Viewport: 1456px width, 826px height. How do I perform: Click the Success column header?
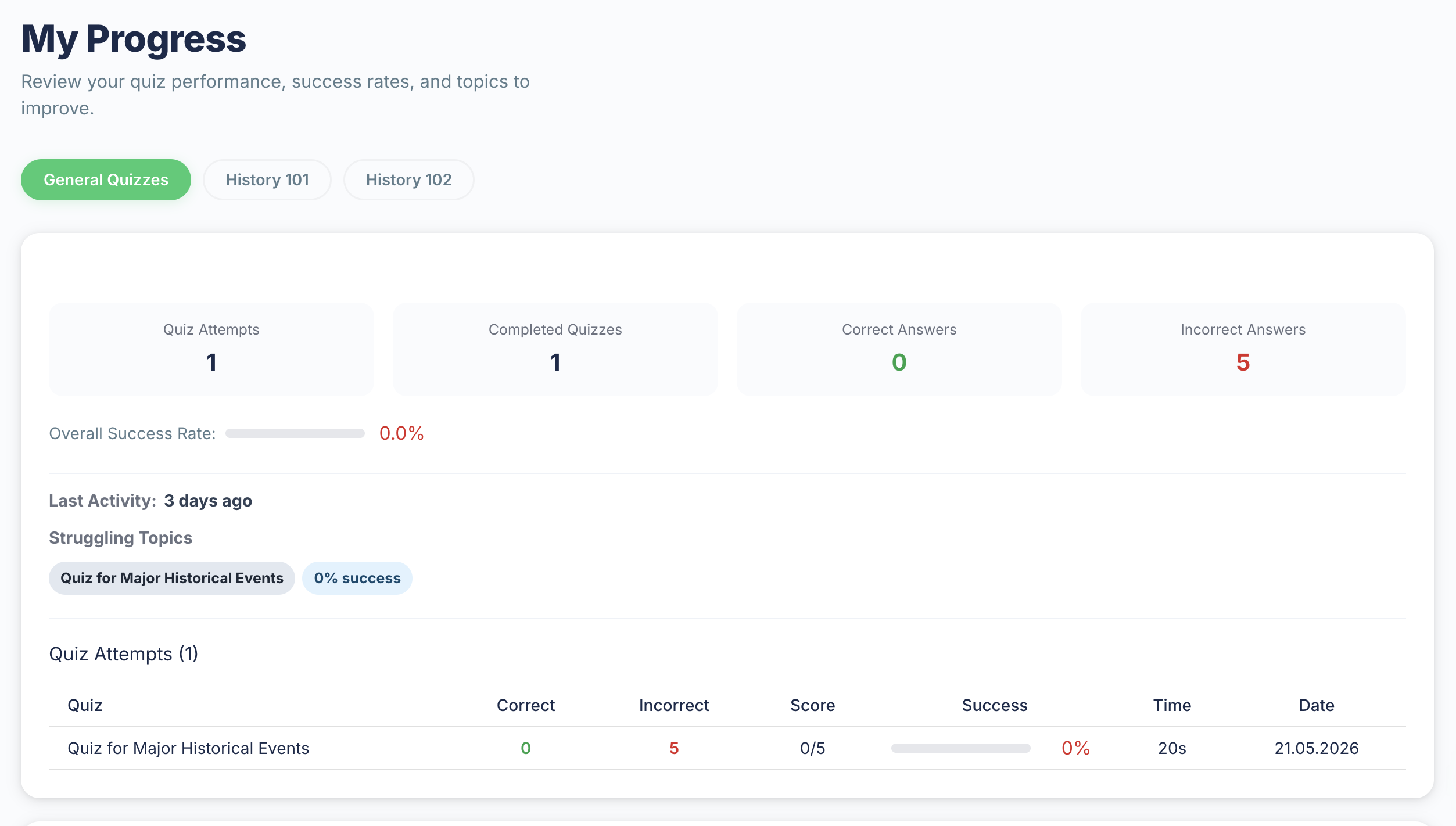(995, 705)
